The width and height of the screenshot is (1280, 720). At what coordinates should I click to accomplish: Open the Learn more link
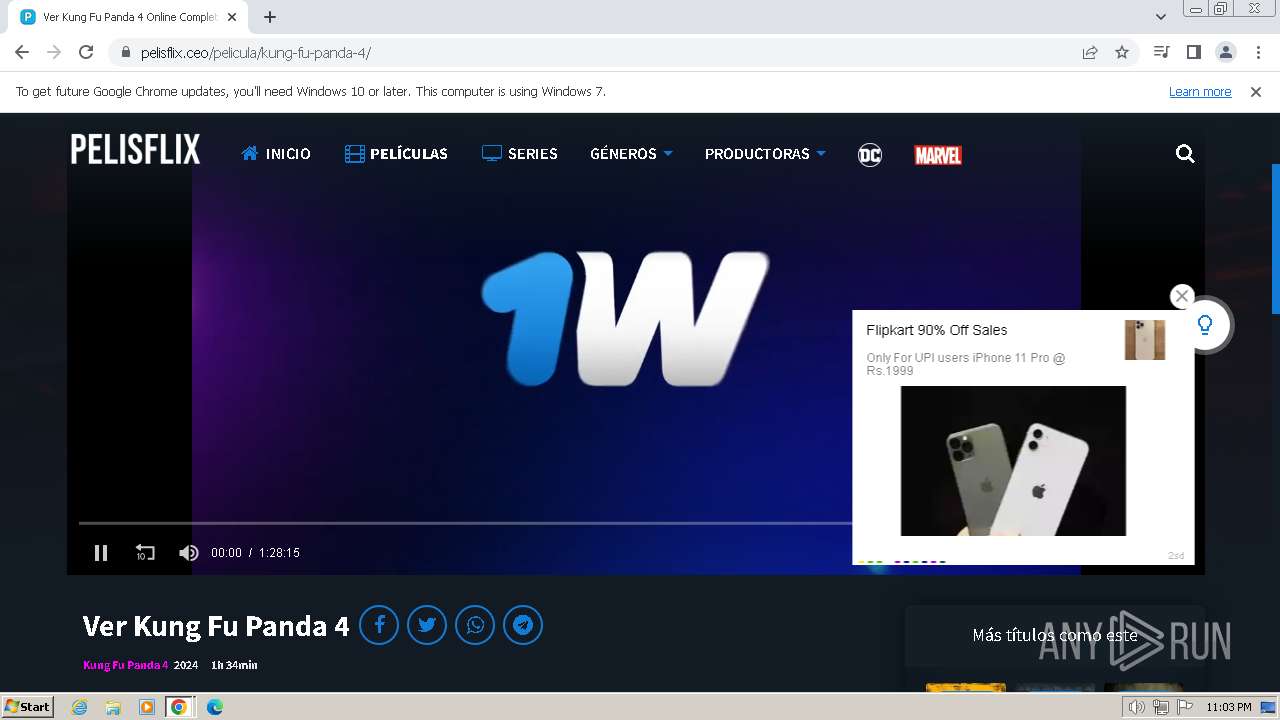[1200, 91]
